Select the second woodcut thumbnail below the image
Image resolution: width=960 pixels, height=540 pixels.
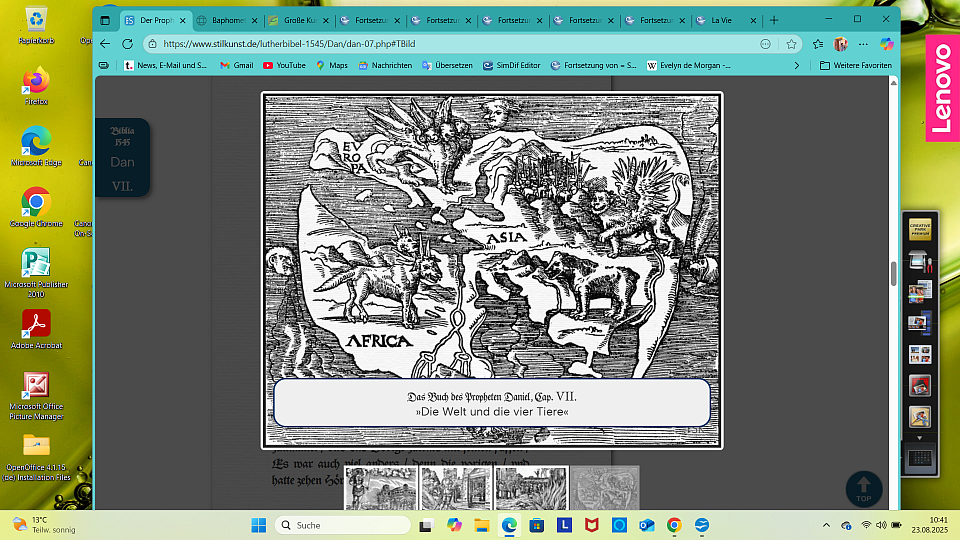tap(456, 488)
